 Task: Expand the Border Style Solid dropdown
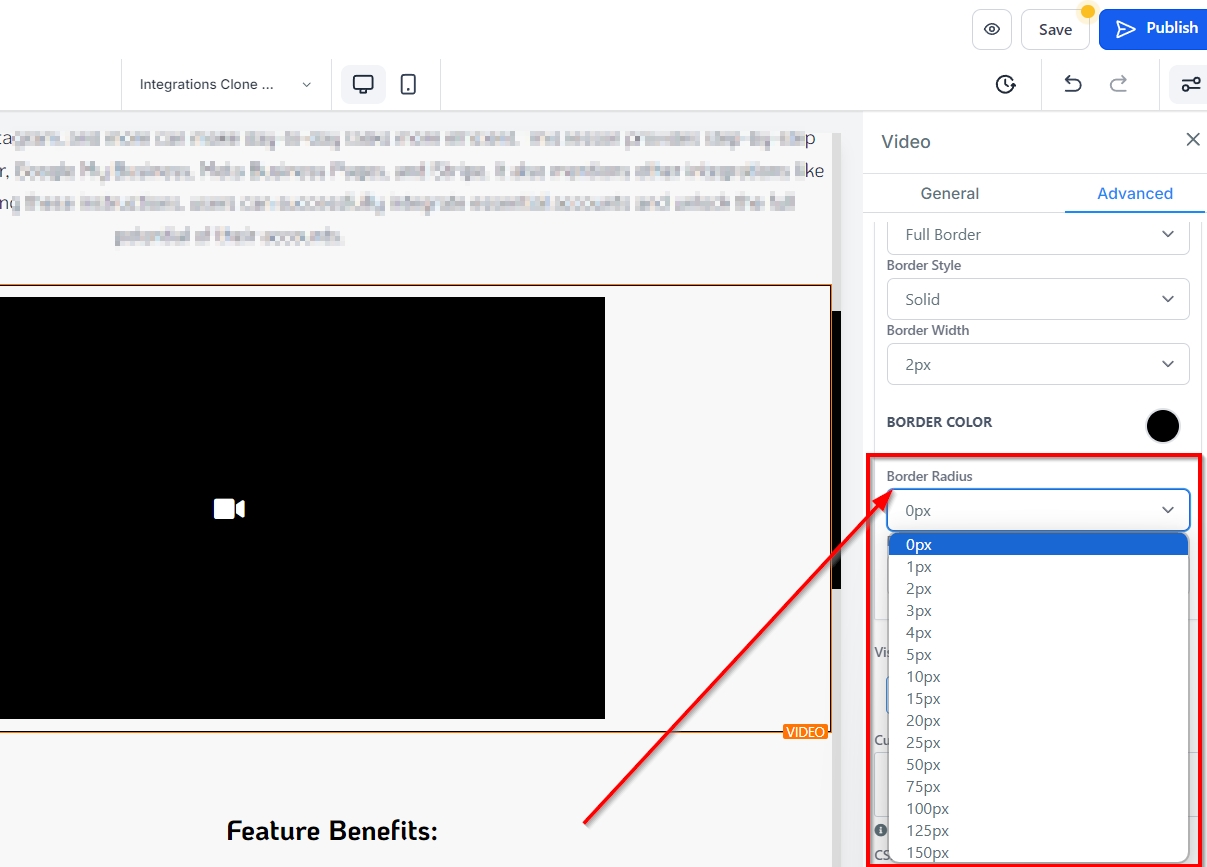(x=1037, y=299)
